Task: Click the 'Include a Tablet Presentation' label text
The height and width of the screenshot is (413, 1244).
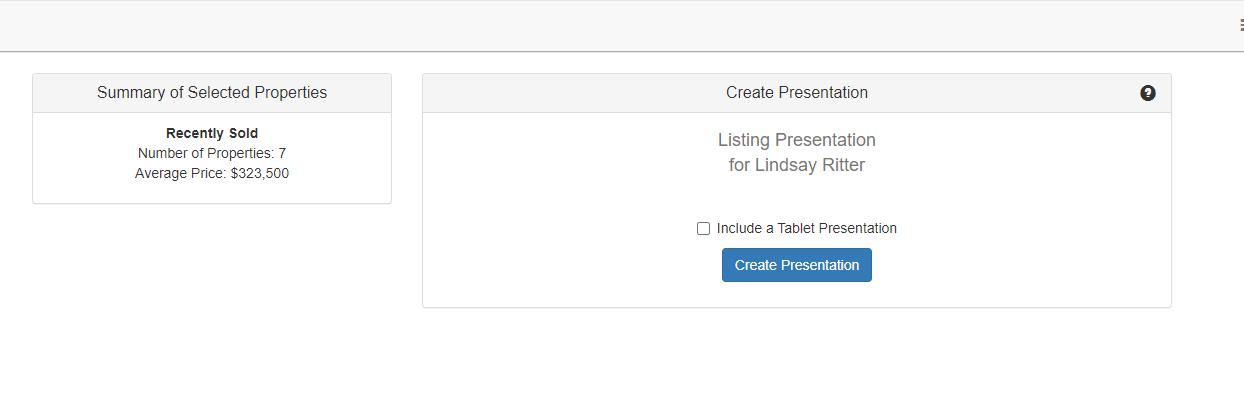Action: [x=806, y=228]
